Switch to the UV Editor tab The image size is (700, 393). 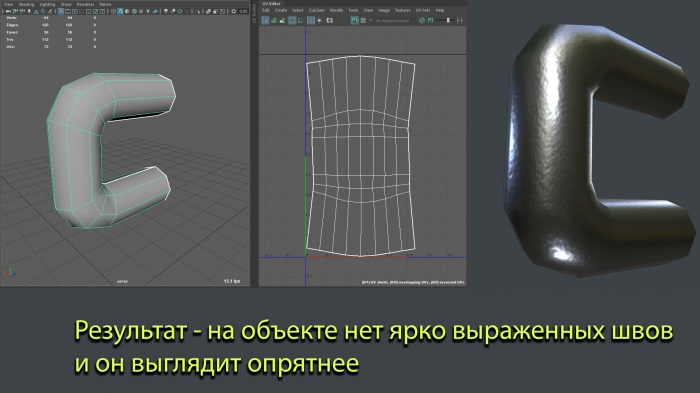click(271, 4)
